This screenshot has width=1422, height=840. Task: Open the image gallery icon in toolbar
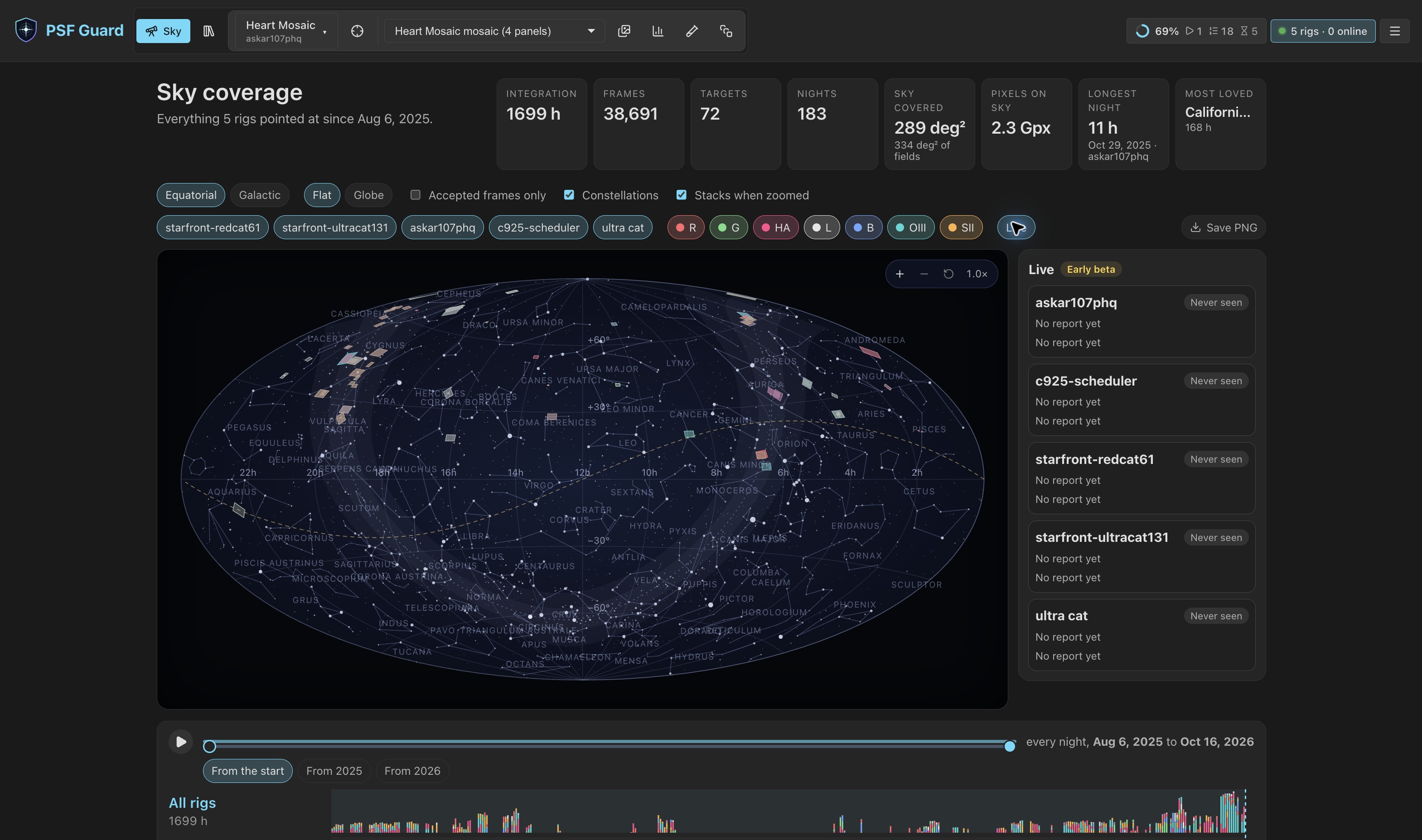(x=624, y=31)
